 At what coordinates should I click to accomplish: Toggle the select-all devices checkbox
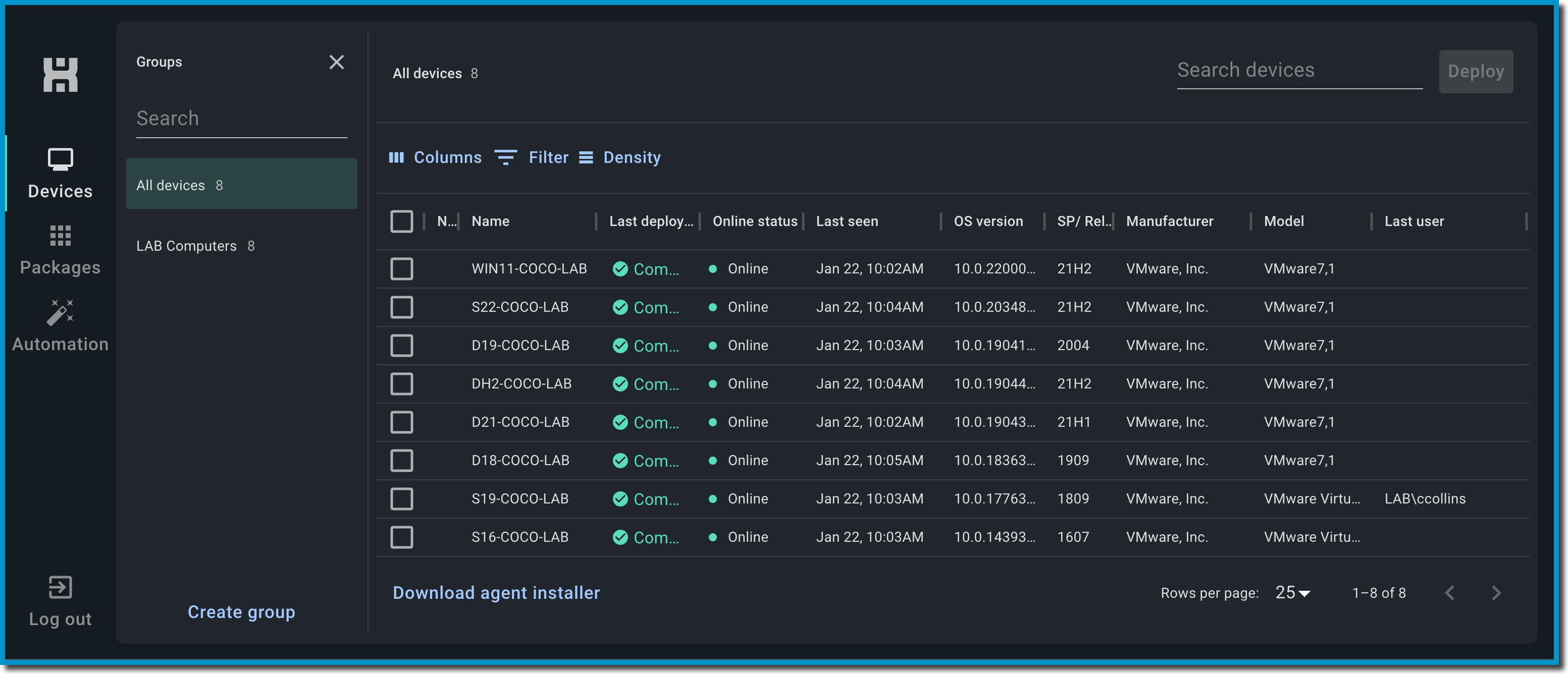coord(401,221)
